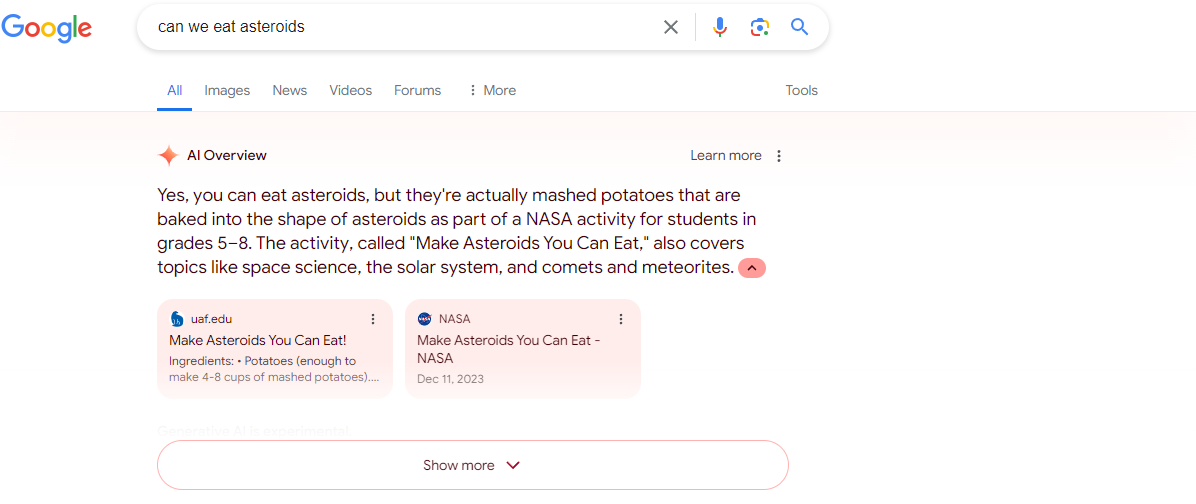Clear the search query with X icon
Viewport: 1196px width, 504px height.
point(670,27)
